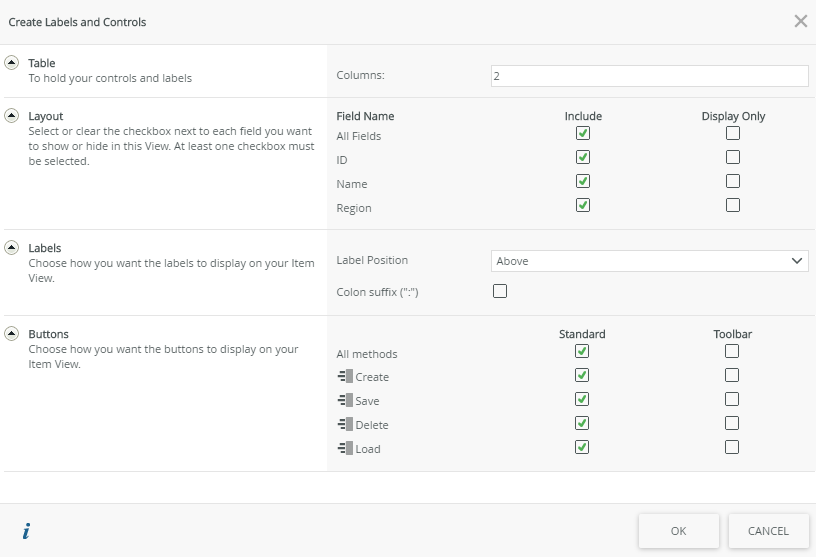Uncheck Include for the Region field
This screenshot has height=557, width=816.
click(583, 205)
